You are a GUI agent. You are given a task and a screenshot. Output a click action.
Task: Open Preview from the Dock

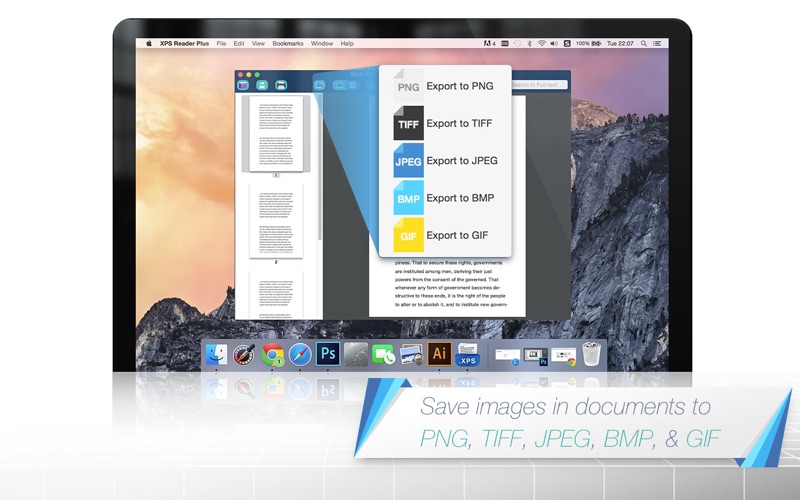(411, 354)
